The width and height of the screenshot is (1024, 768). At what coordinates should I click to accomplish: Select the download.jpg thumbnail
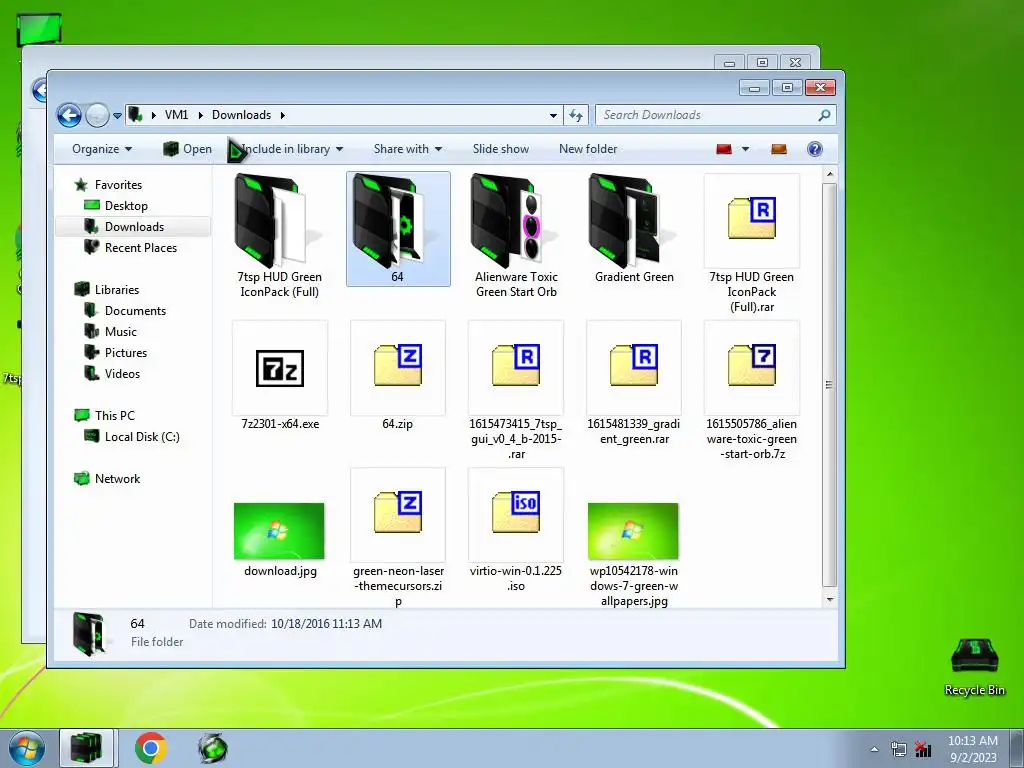coord(279,531)
